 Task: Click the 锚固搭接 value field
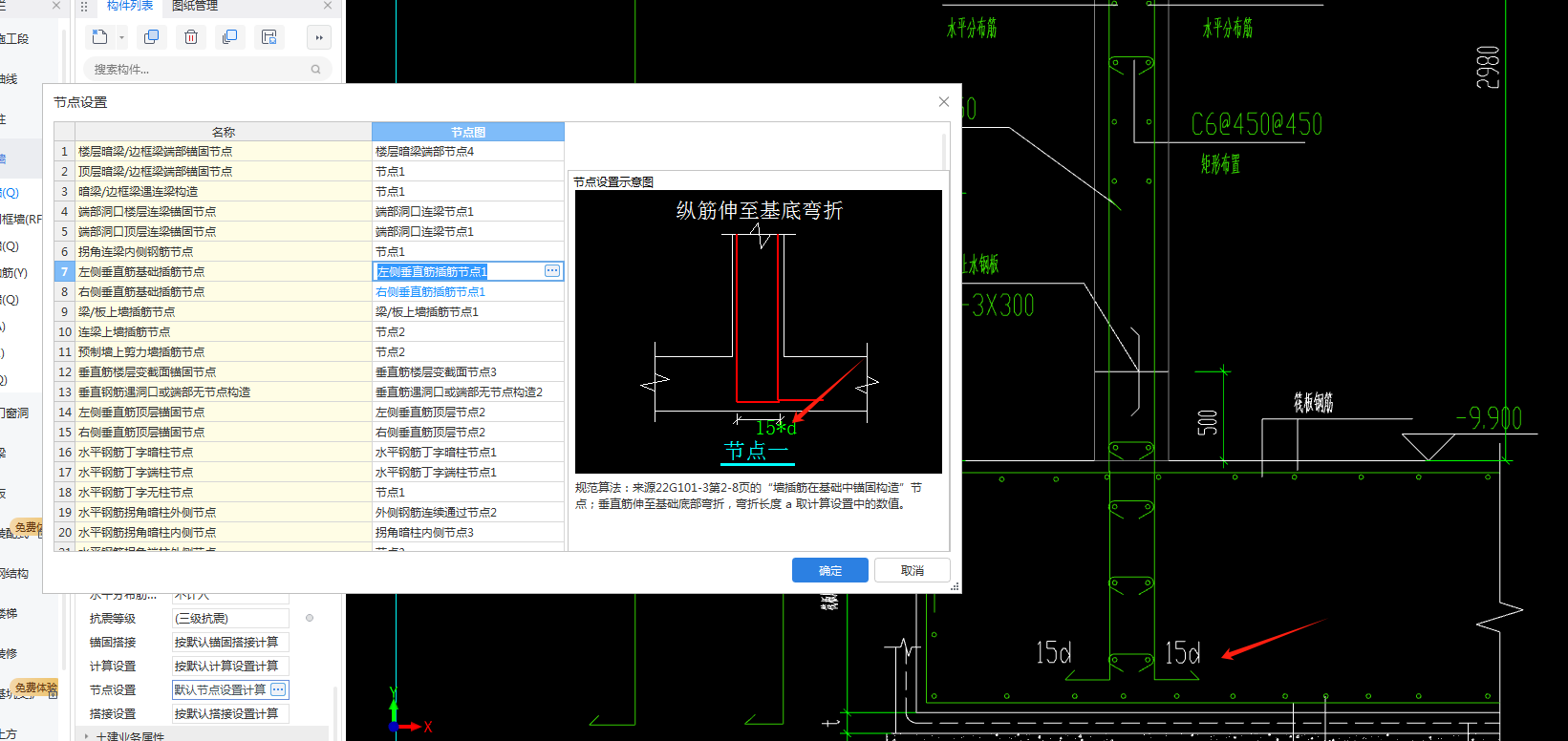pos(230,642)
